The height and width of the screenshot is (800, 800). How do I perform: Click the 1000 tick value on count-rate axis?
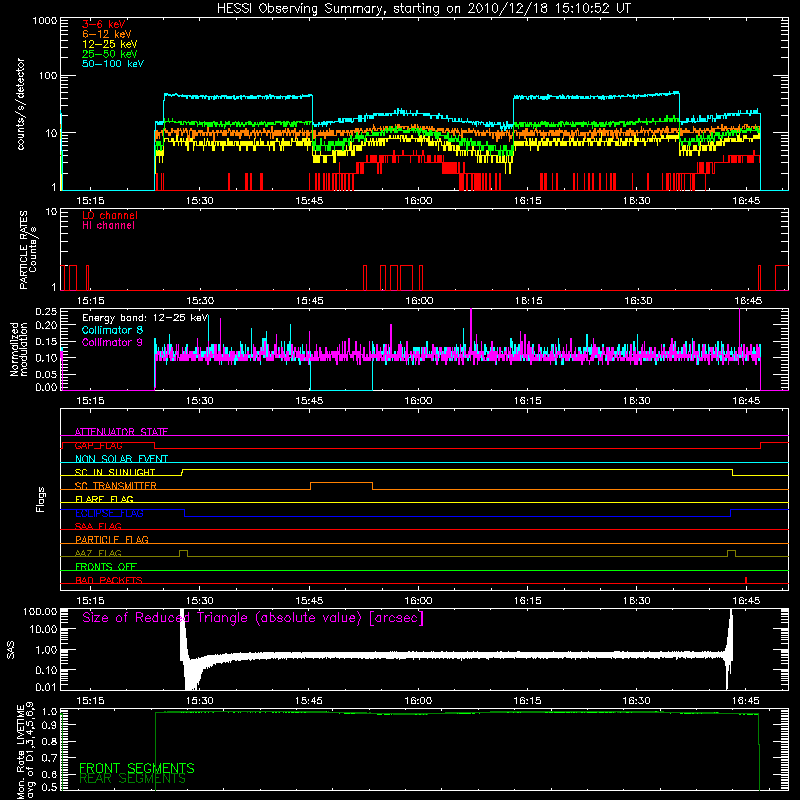point(45,21)
